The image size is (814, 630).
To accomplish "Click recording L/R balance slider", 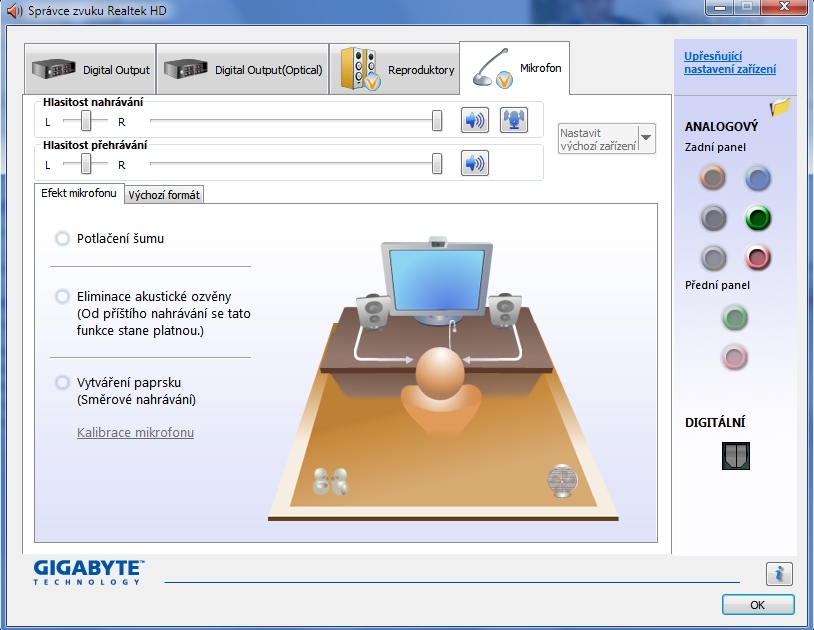I will click(86, 120).
